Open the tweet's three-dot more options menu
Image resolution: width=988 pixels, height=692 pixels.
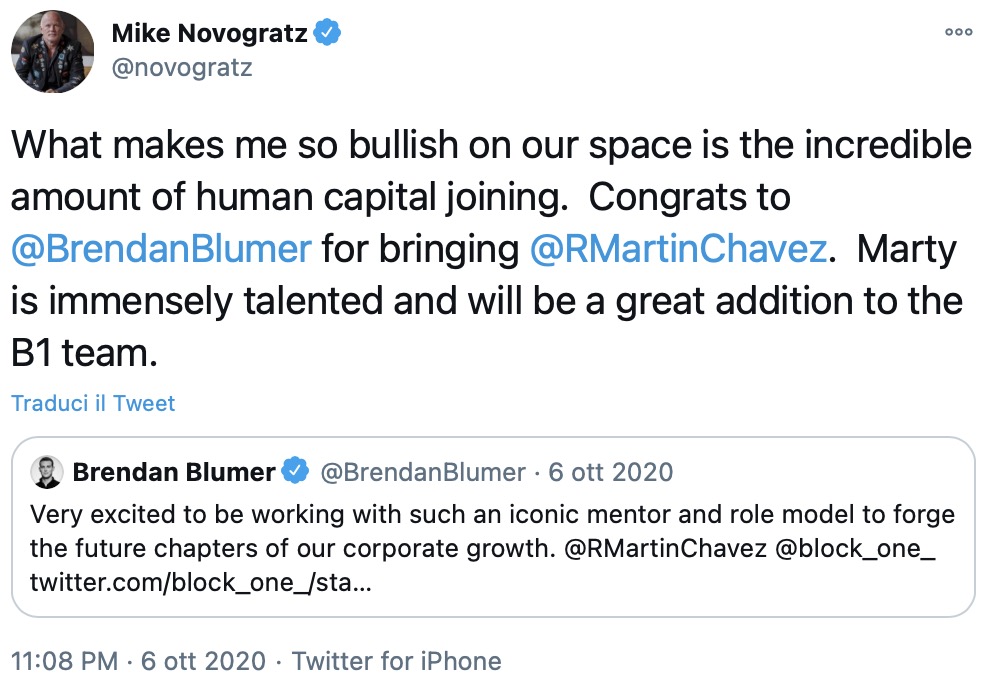click(x=958, y=32)
